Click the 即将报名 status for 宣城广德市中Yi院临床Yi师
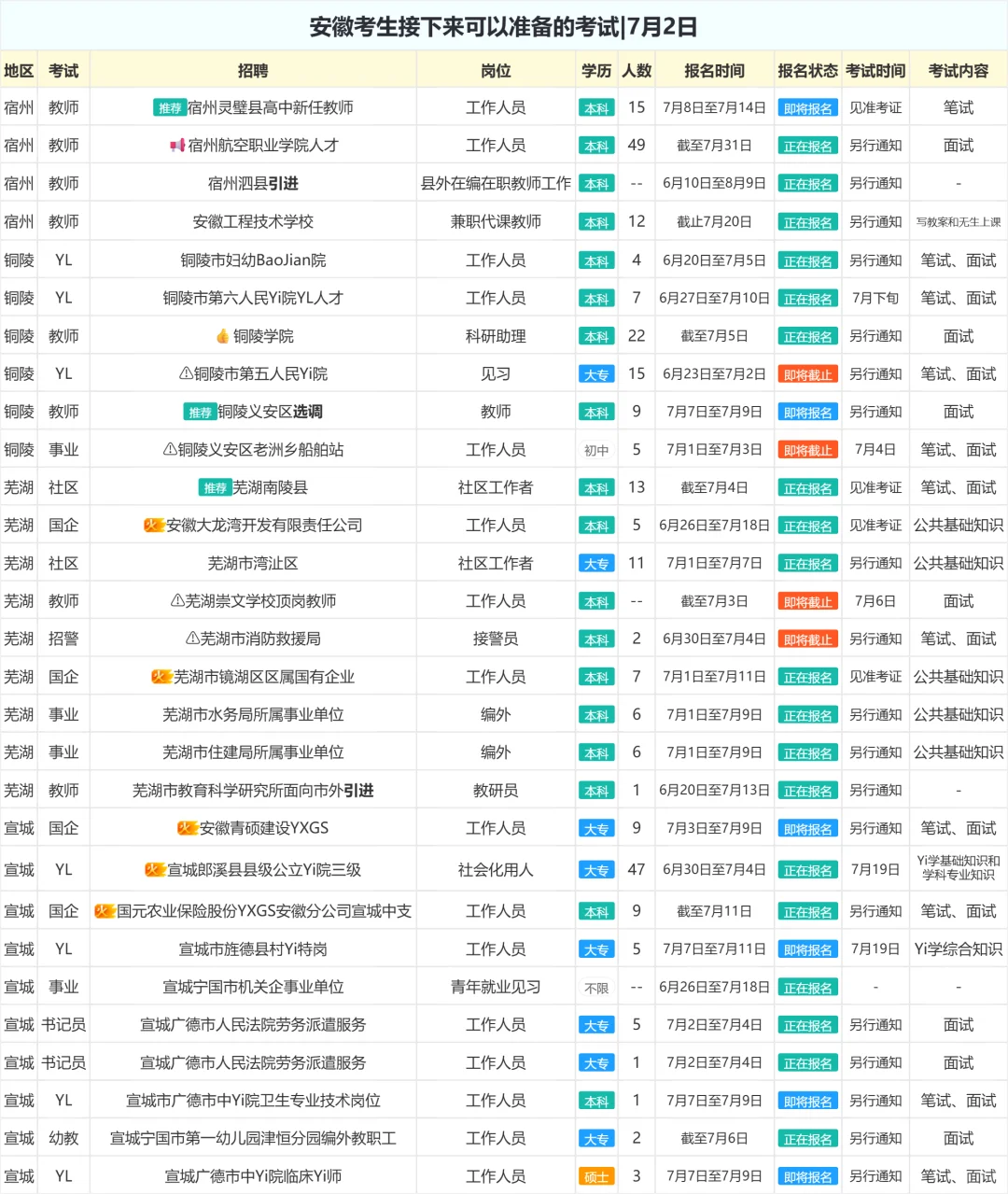Image resolution: width=1008 pixels, height=1194 pixels. click(x=807, y=1177)
